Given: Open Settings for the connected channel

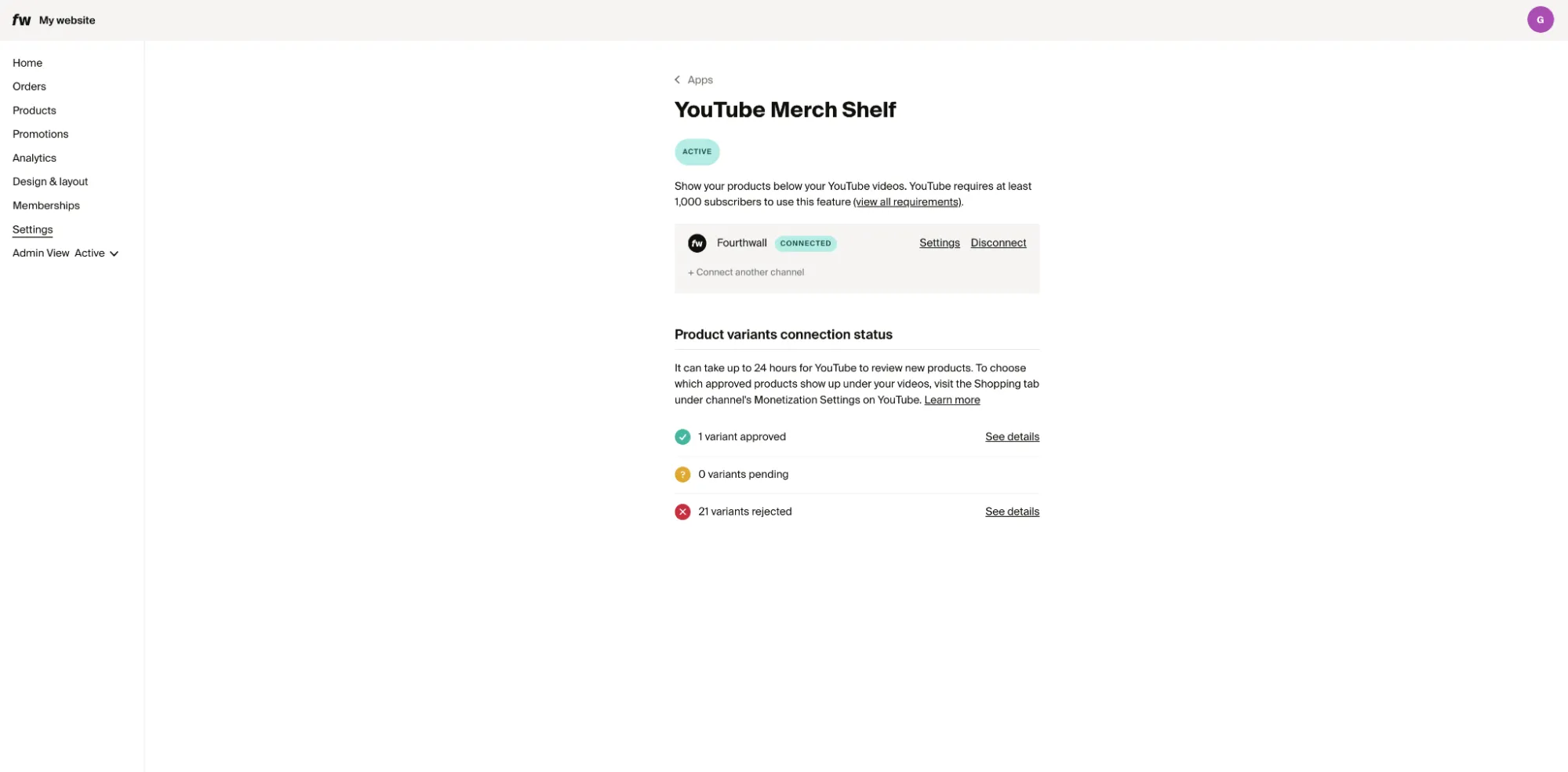Looking at the screenshot, I should click(x=938, y=242).
